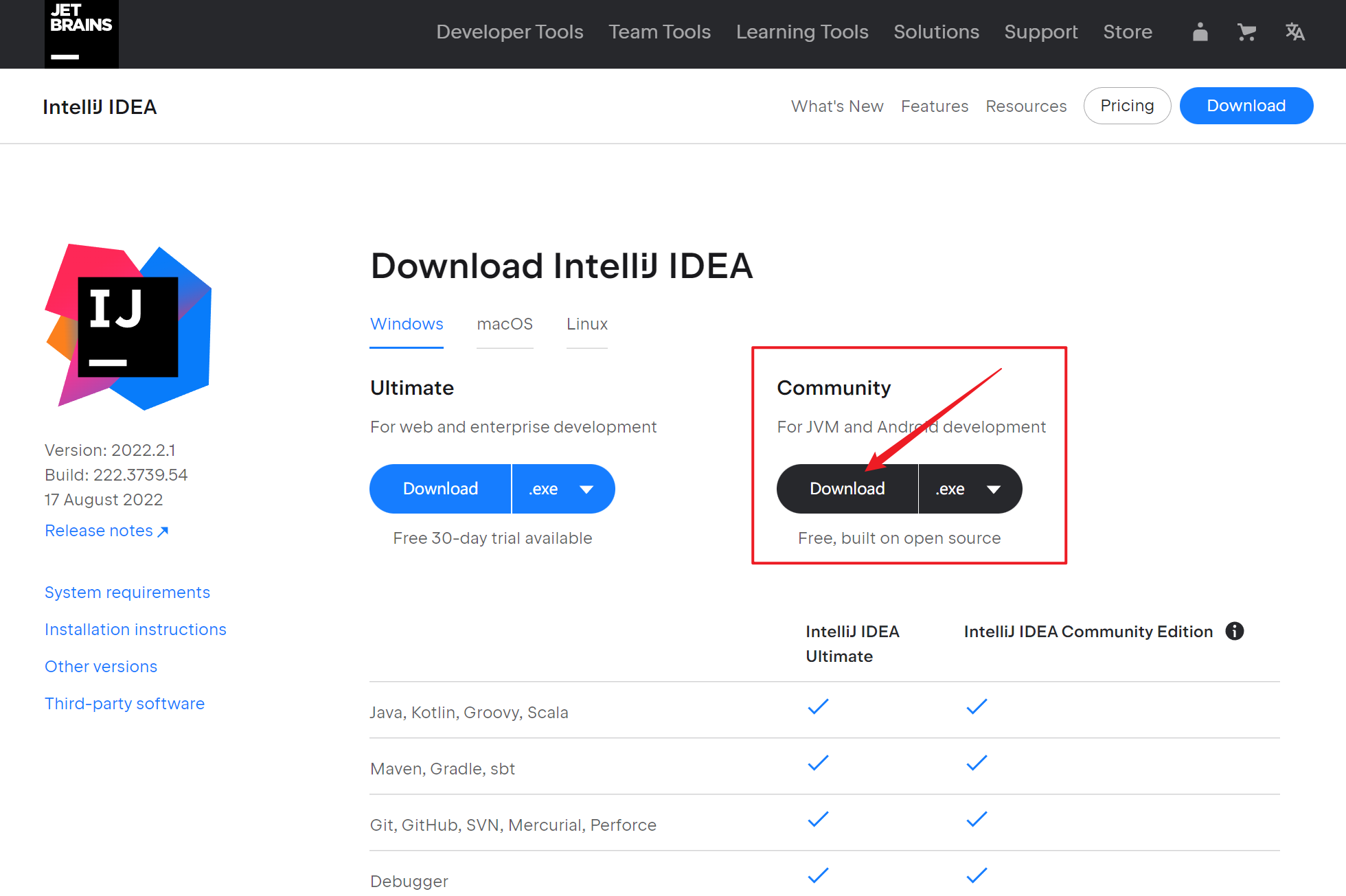Open the Team Tools menu

coord(659,32)
